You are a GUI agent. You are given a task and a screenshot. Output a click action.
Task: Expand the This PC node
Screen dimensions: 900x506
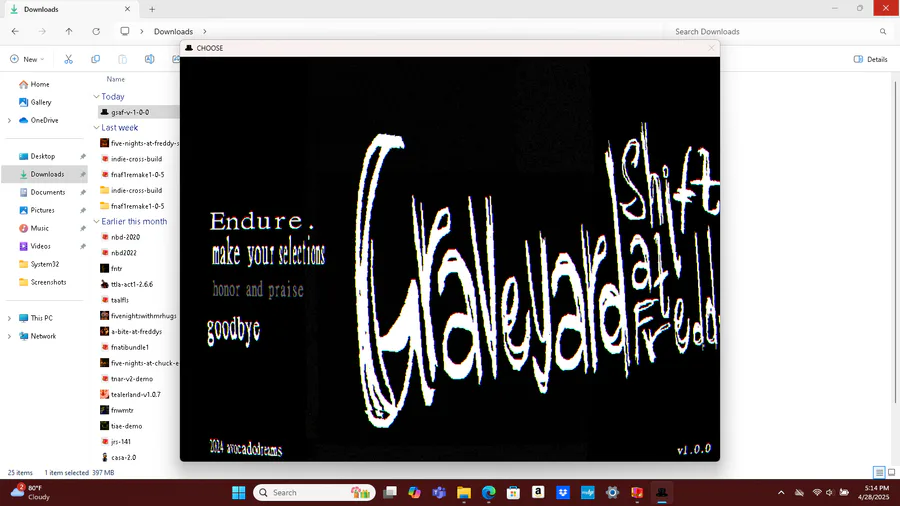click(9, 318)
